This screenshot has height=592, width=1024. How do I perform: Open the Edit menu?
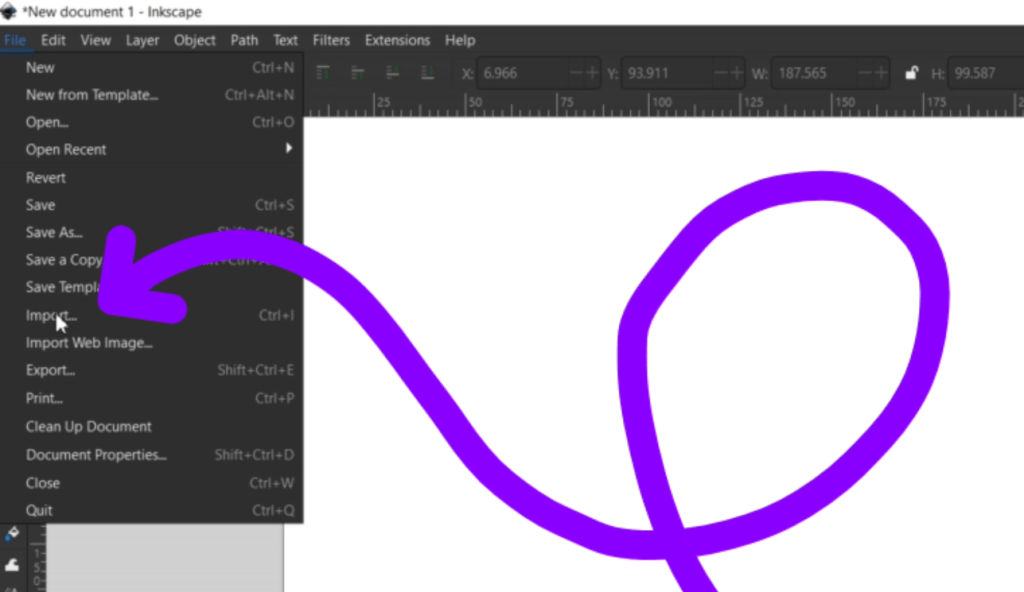(53, 40)
